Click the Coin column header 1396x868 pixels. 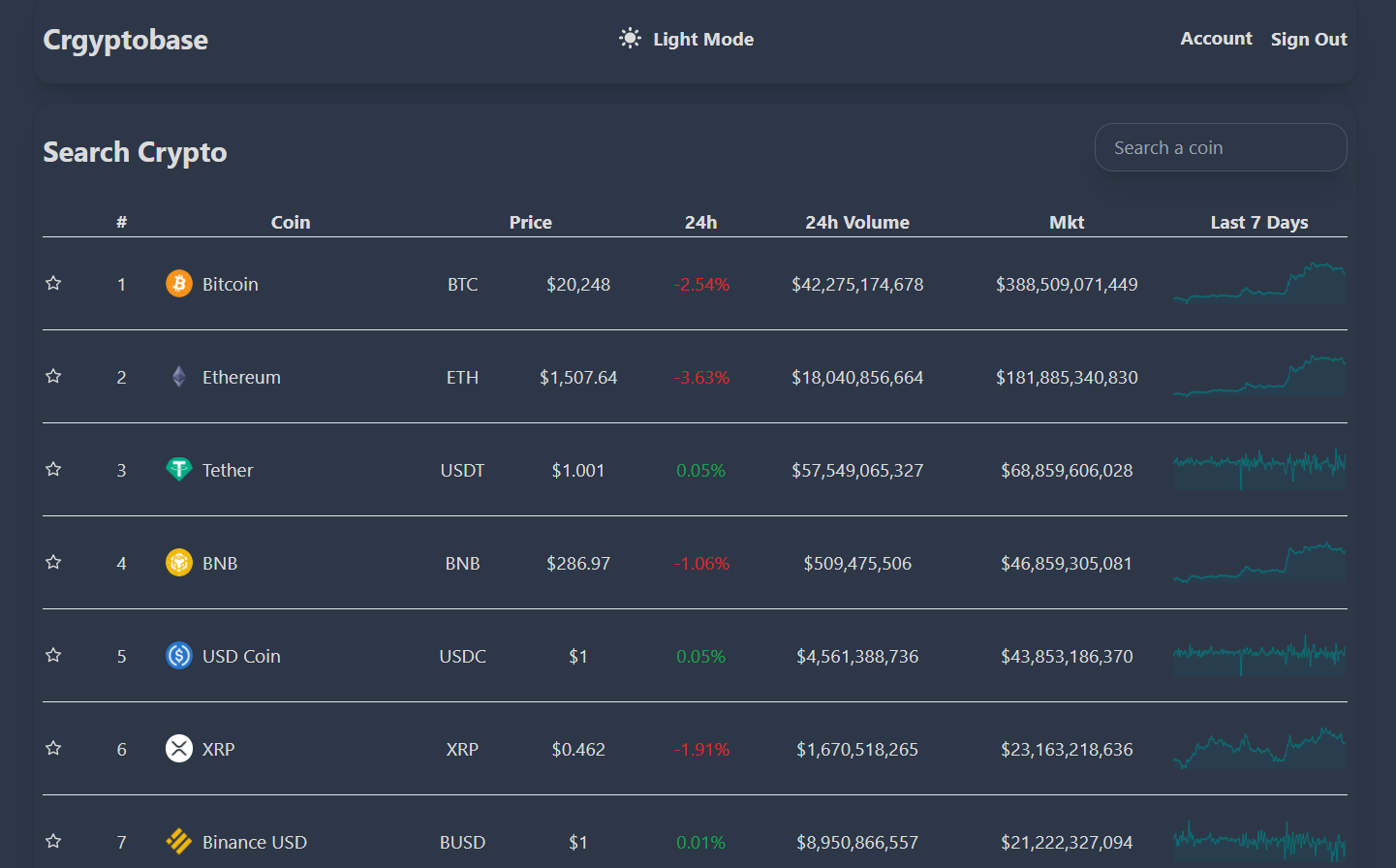tap(291, 222)
